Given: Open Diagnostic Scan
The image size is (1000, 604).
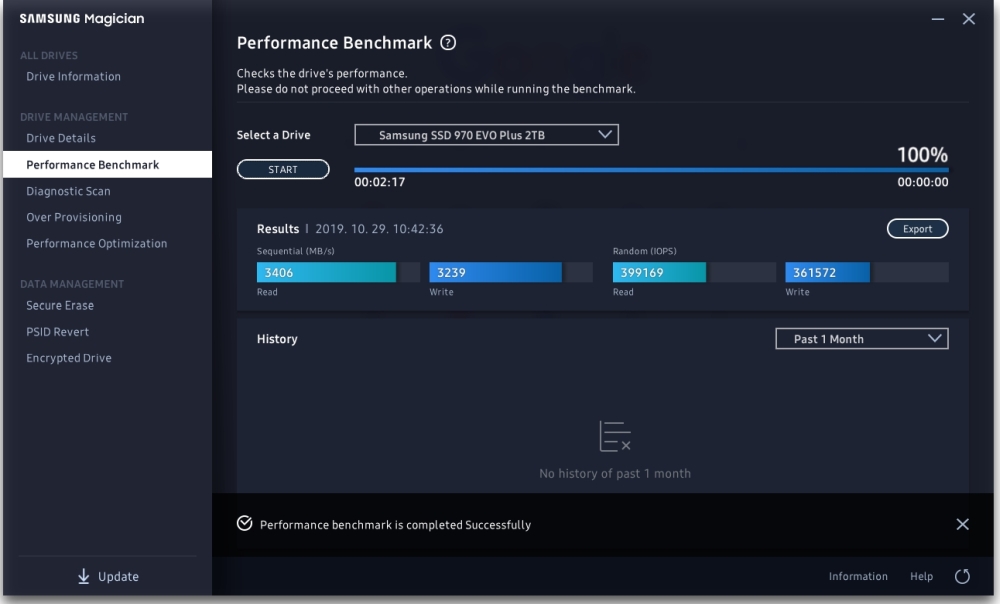Looking at the screenshot, I should tap(68, 191).
